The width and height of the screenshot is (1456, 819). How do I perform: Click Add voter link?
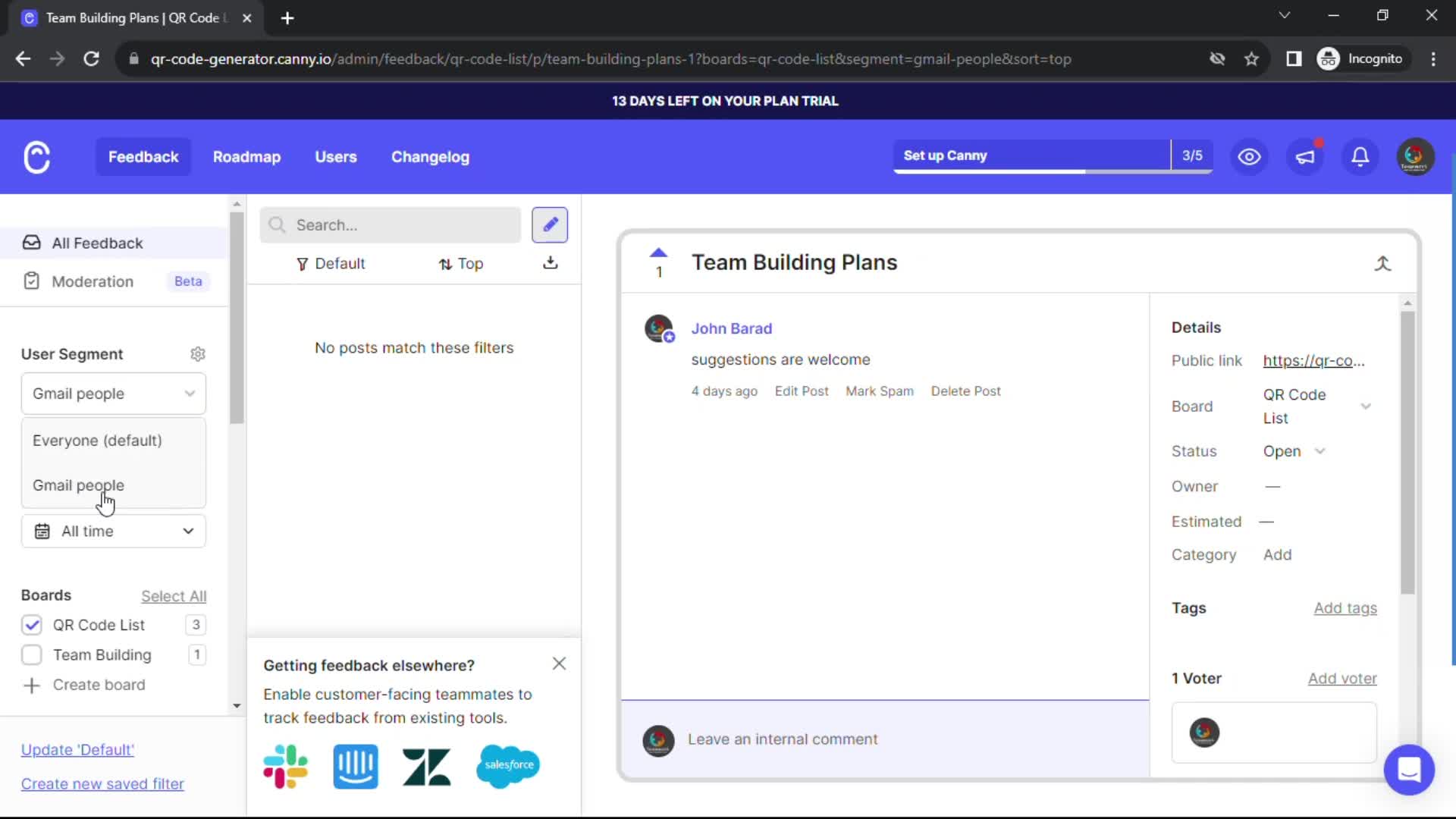pos(1342,679)
